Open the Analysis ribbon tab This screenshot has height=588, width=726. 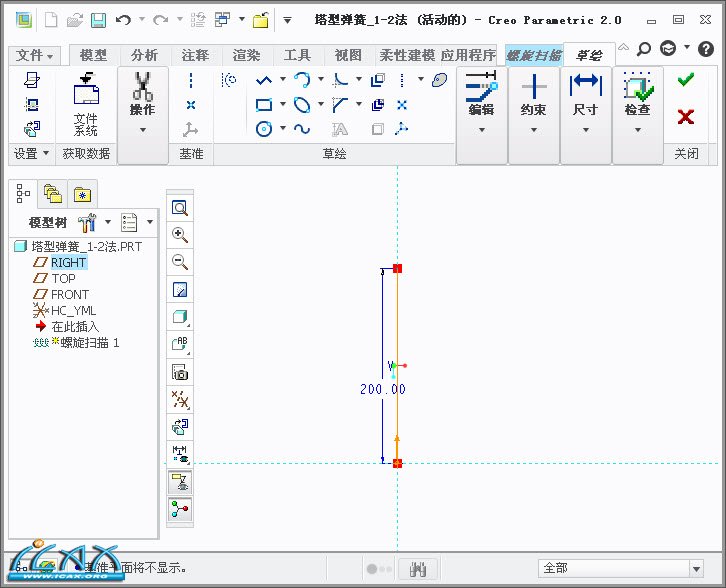click(144, 56)
